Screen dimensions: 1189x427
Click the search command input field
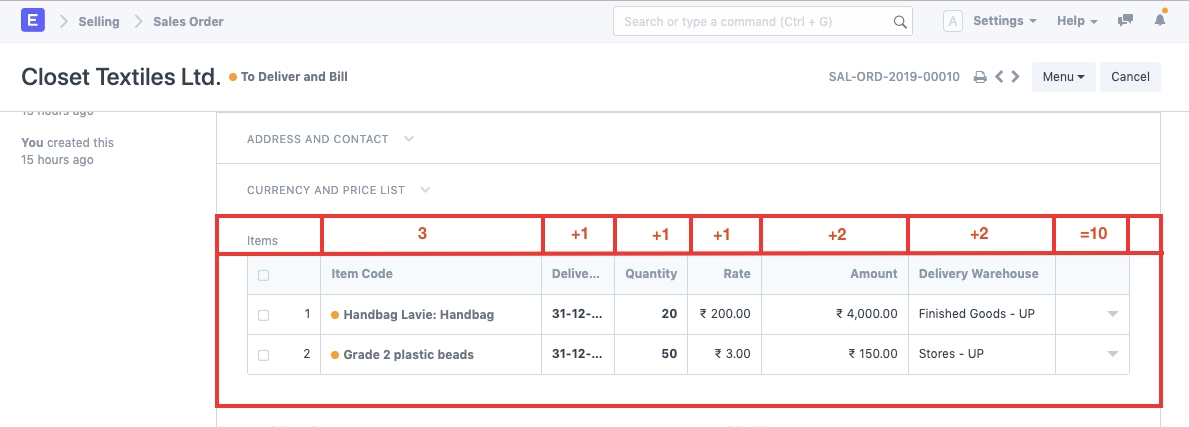(755, 21)
